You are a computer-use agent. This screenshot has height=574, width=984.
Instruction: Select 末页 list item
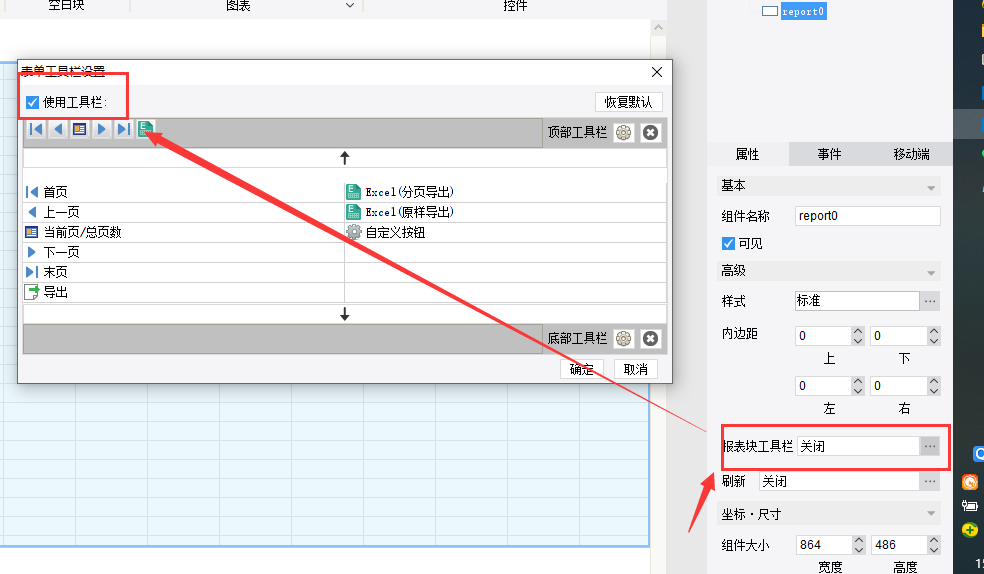183,272
